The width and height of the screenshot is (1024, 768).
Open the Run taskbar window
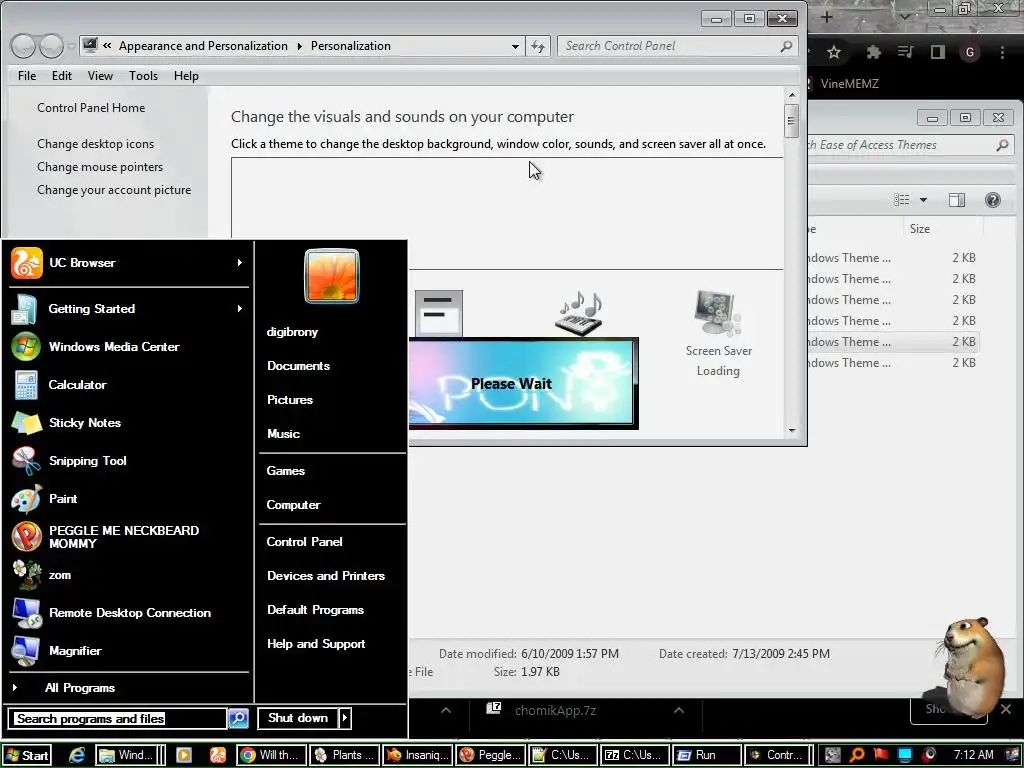[707, 755]
